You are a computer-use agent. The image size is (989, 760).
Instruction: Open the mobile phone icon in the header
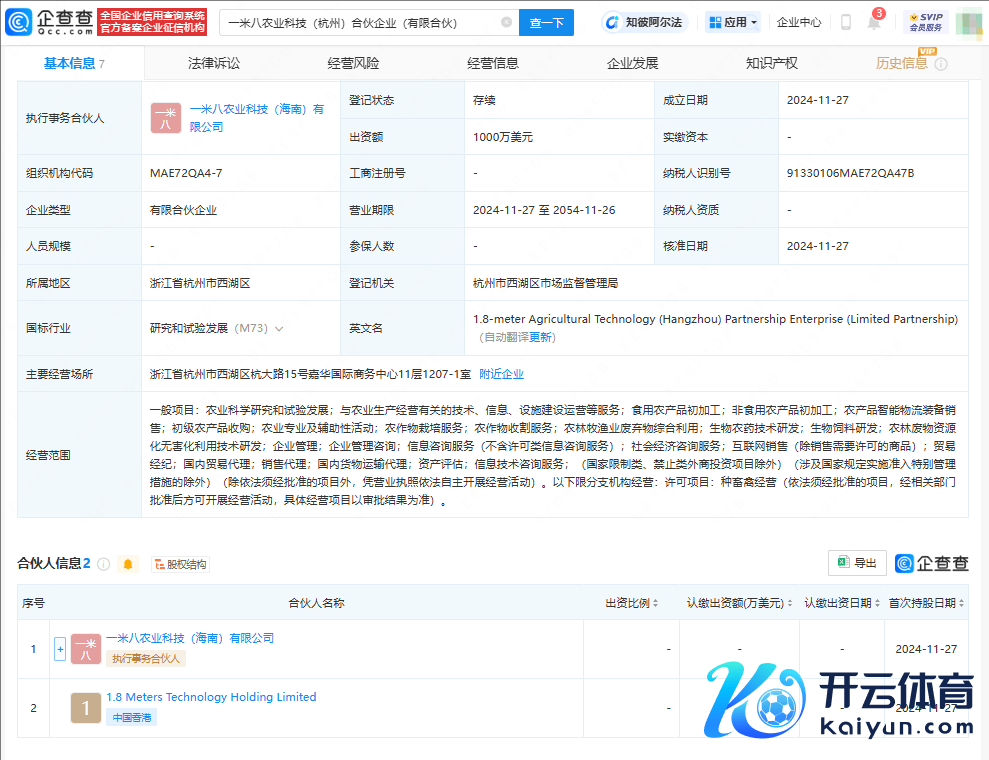tap(846, 22)
